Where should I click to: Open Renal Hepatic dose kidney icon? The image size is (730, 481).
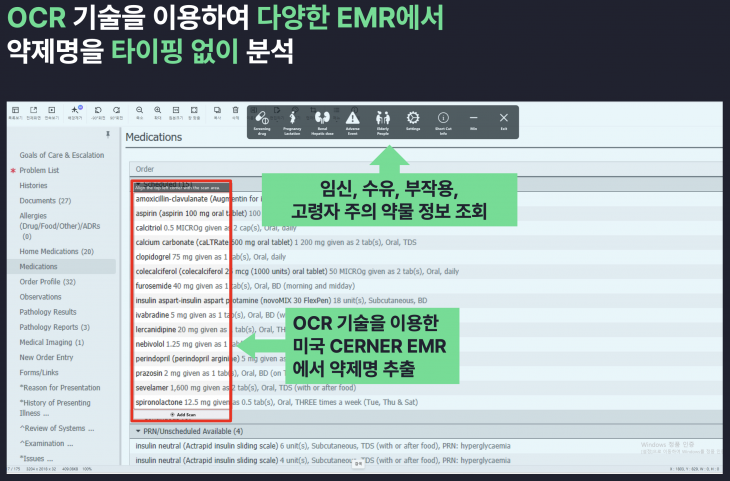322,118
